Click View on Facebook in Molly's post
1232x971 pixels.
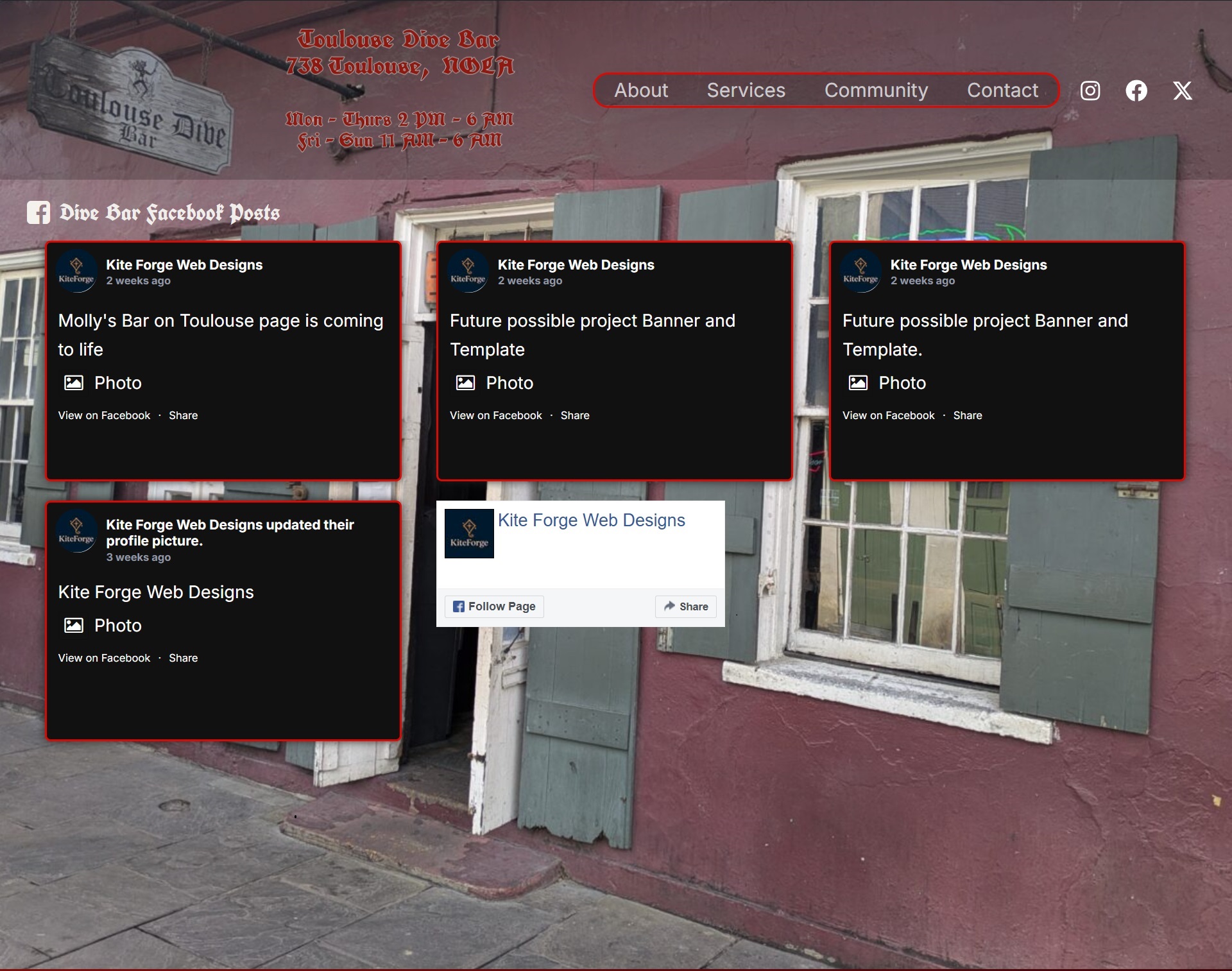[104, 415]
